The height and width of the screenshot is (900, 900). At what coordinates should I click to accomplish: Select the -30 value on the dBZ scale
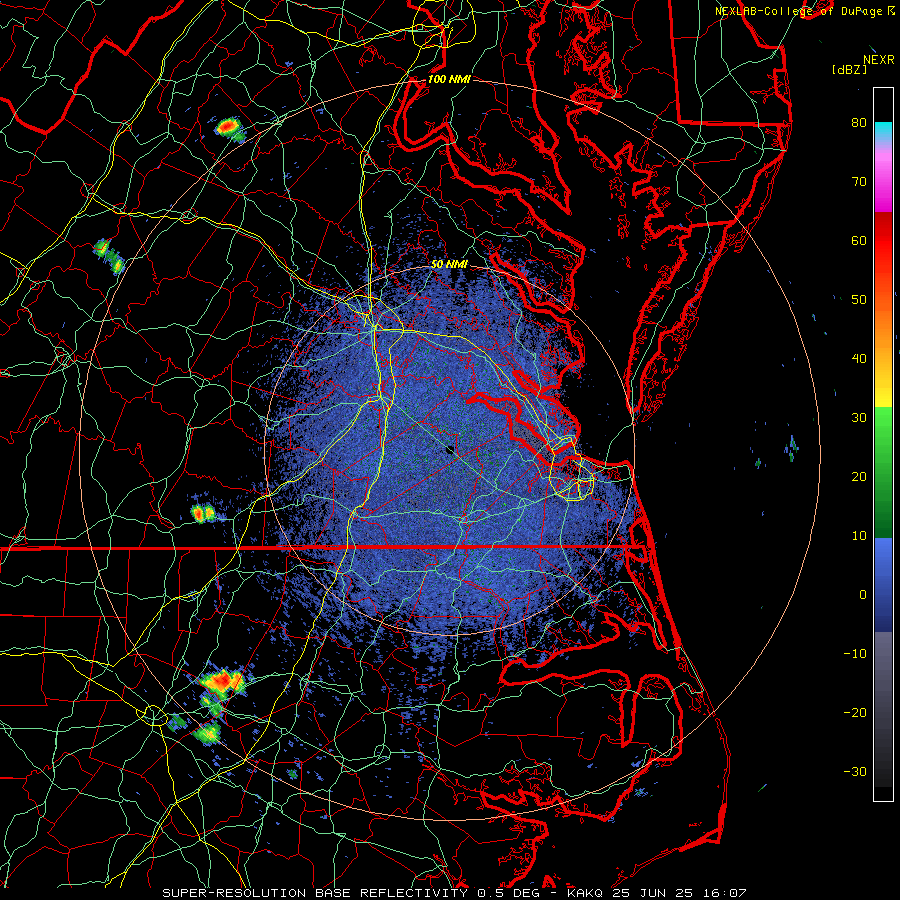(855, 771)
